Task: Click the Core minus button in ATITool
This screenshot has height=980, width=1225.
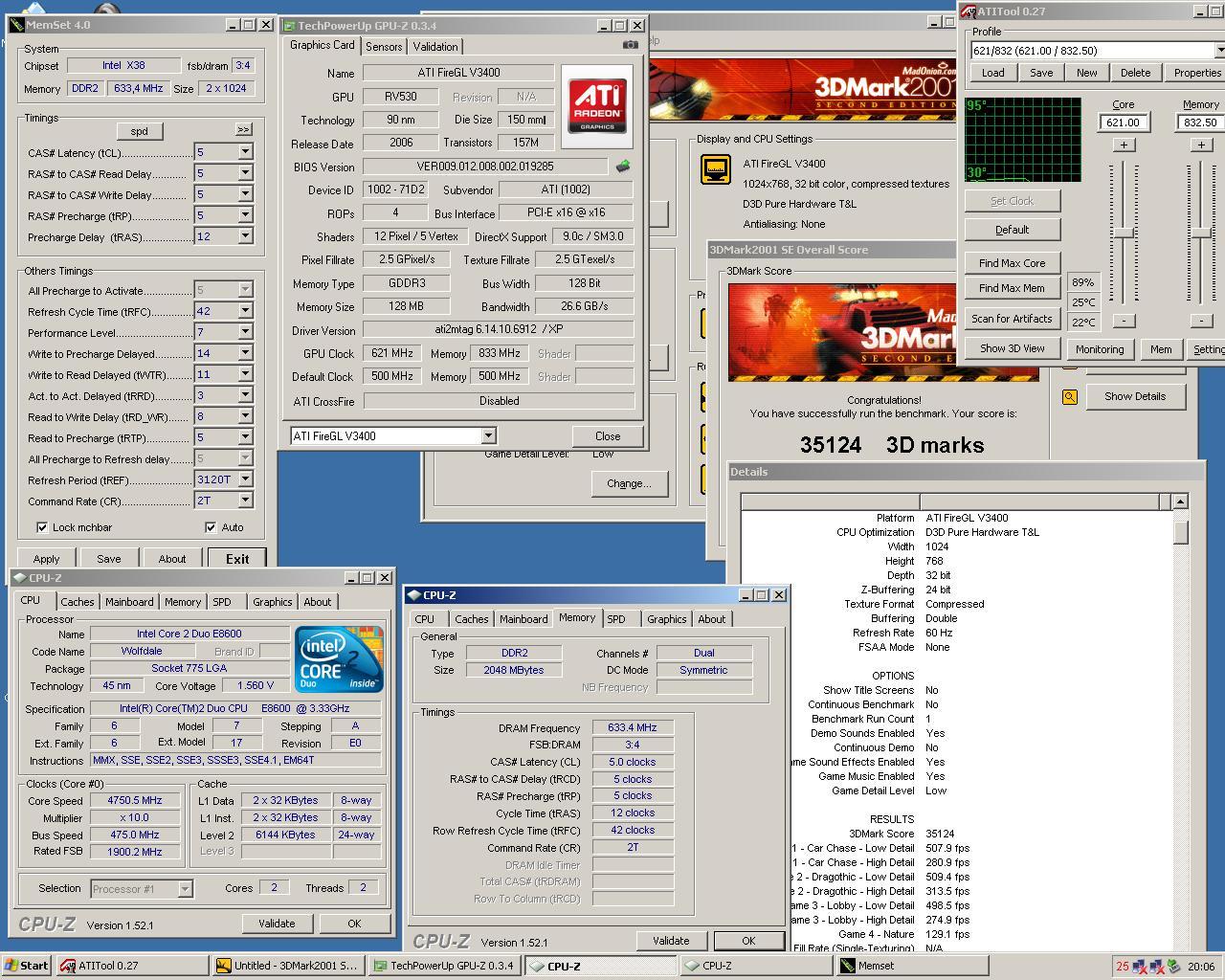Action: click(x=1124, y=321)
